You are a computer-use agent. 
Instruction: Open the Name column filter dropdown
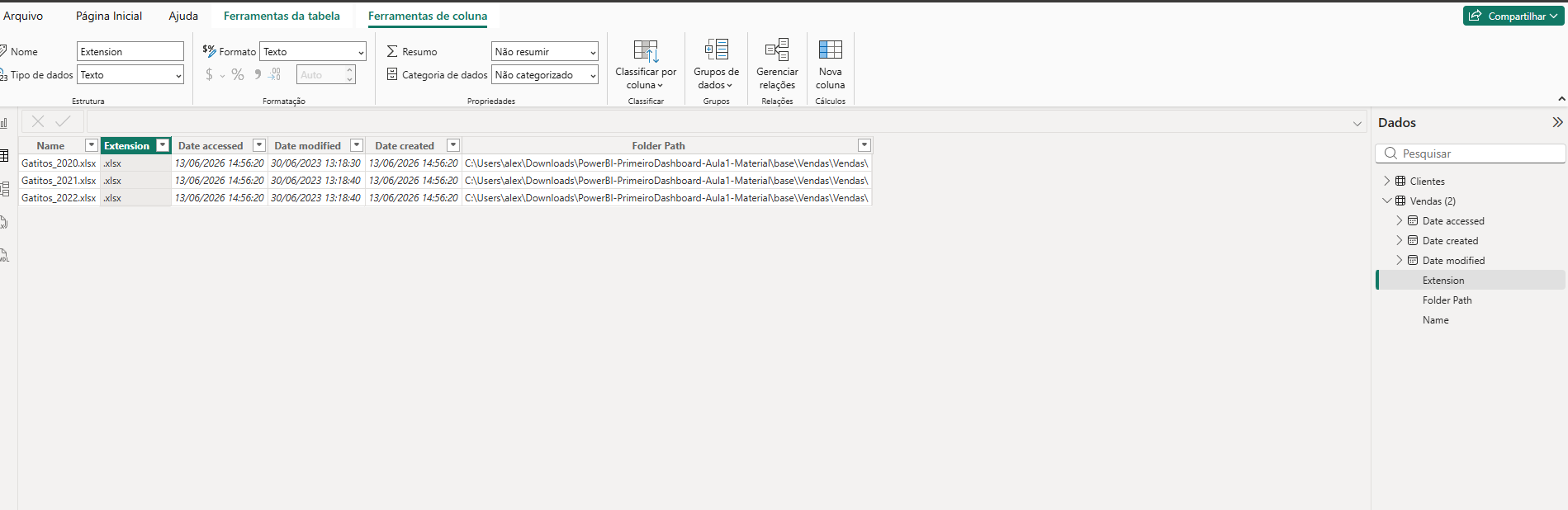pyautogui.click(x=92, y=145)
